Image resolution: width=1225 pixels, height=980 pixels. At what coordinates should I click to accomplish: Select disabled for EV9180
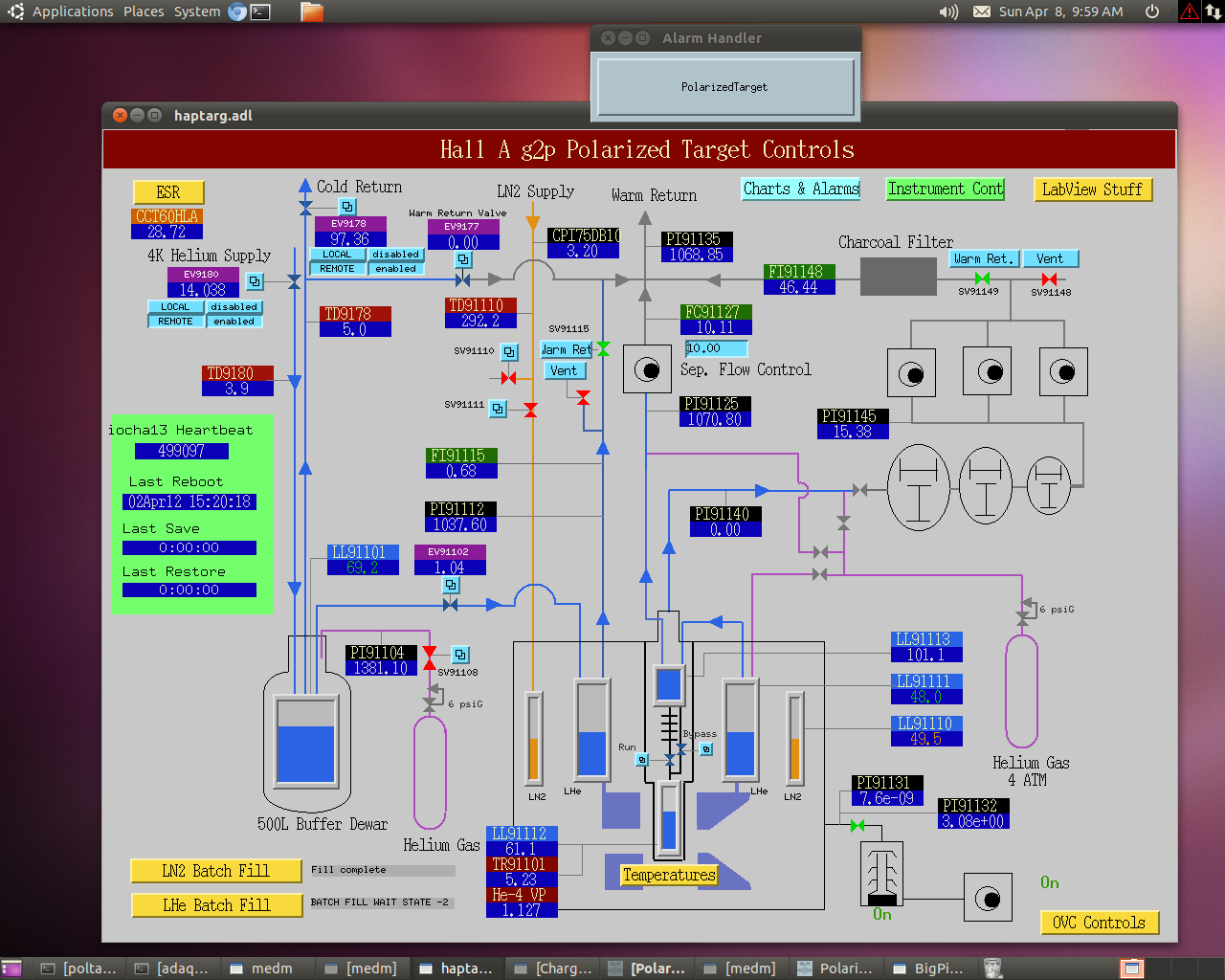(x=234, y=307)
